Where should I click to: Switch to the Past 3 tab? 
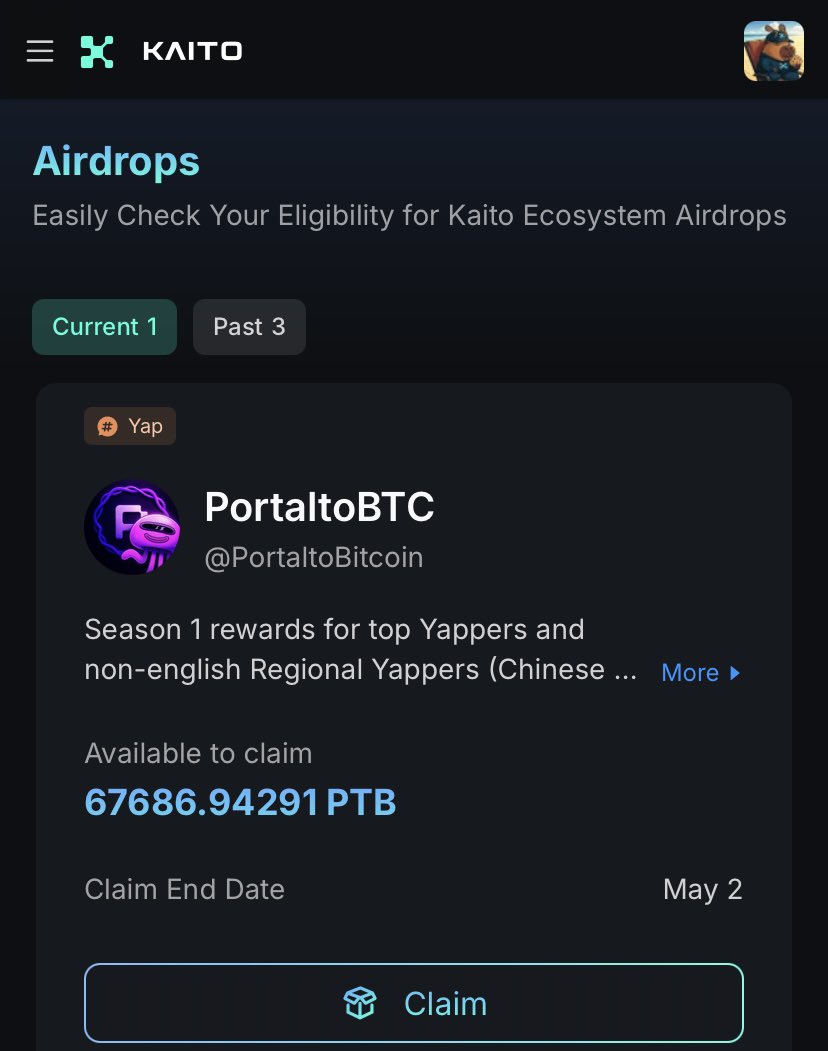pos(249,326)
